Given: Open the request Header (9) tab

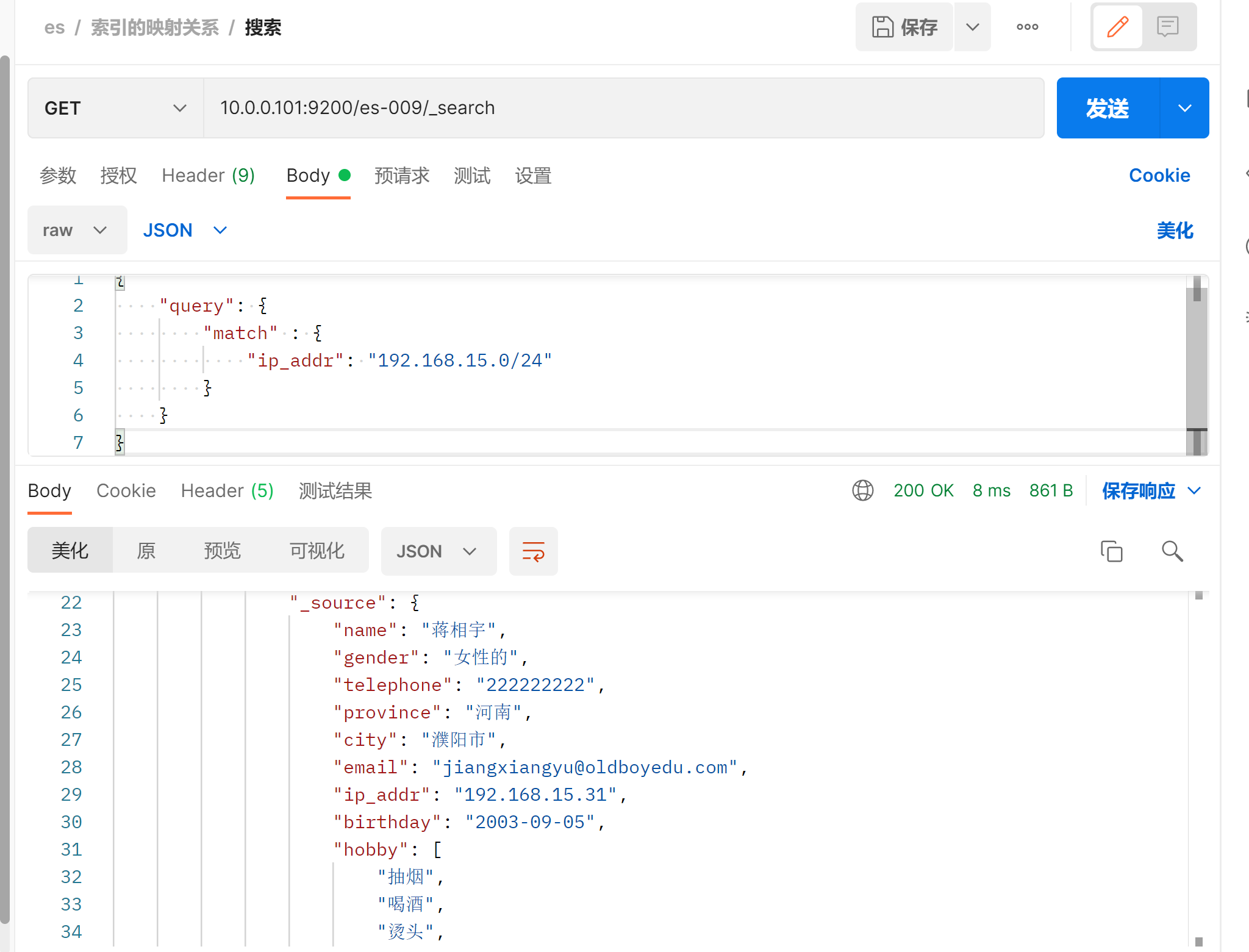Looking at the screenshot, I should pyautogui.click(x=208, y=176).
